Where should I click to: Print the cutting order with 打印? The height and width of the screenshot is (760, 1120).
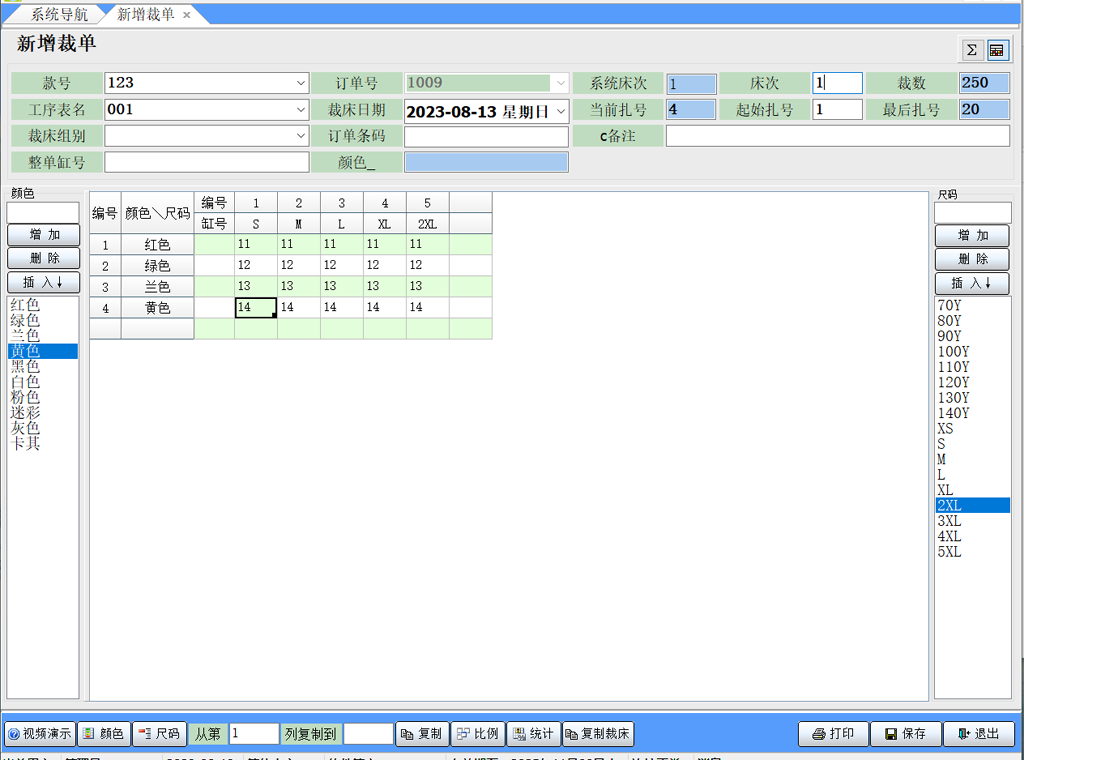(833, 734)
